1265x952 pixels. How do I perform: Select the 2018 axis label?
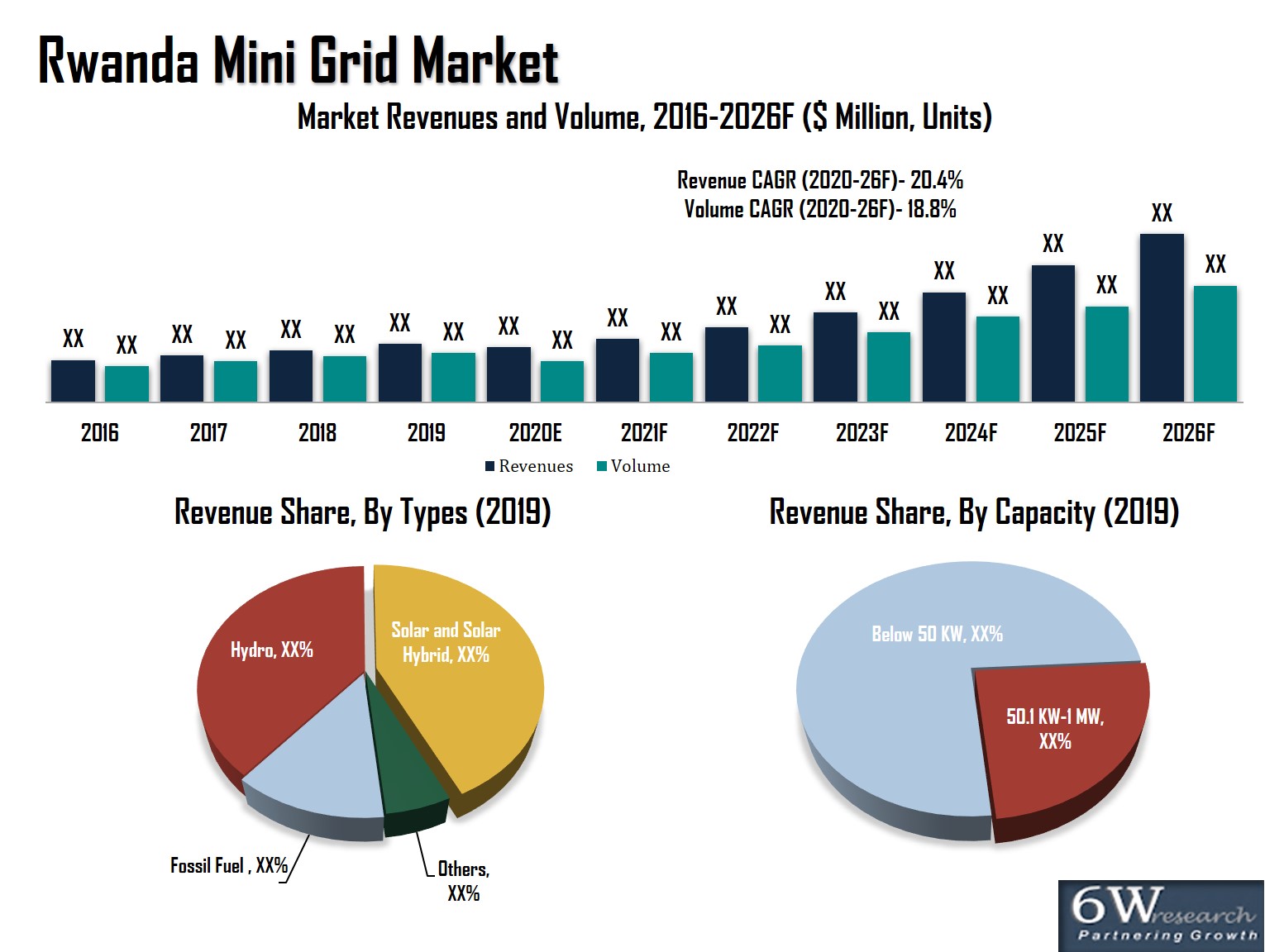click(317, 432)
